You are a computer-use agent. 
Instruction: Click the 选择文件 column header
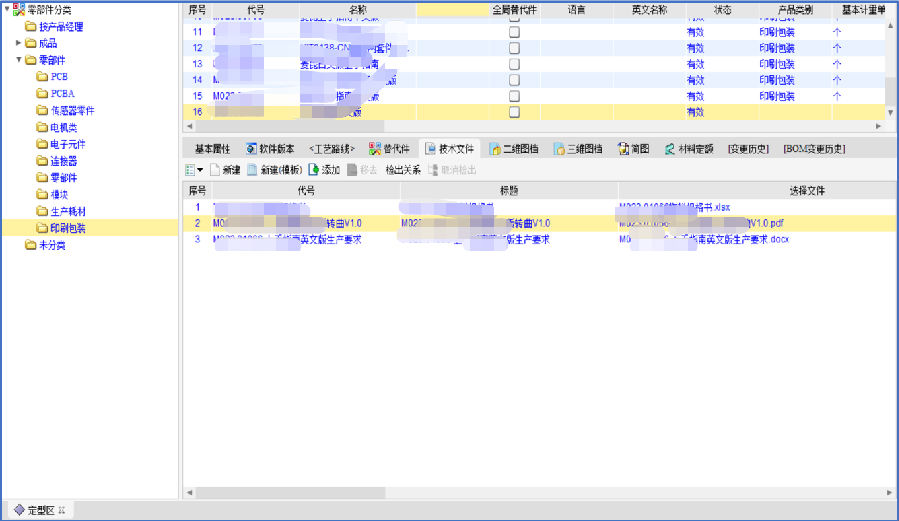(807, 191)
